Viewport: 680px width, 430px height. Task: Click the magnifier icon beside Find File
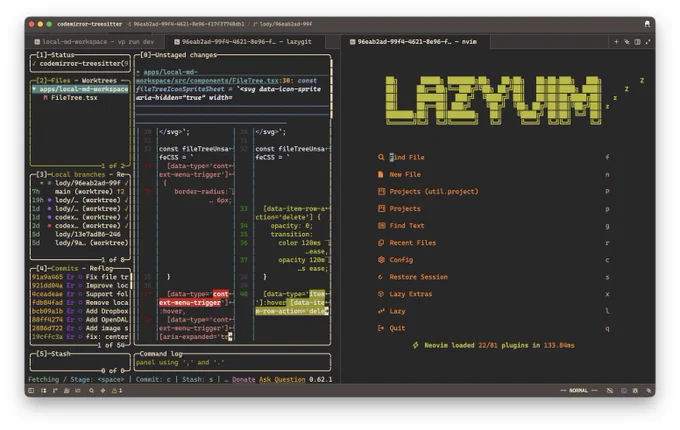381,157
